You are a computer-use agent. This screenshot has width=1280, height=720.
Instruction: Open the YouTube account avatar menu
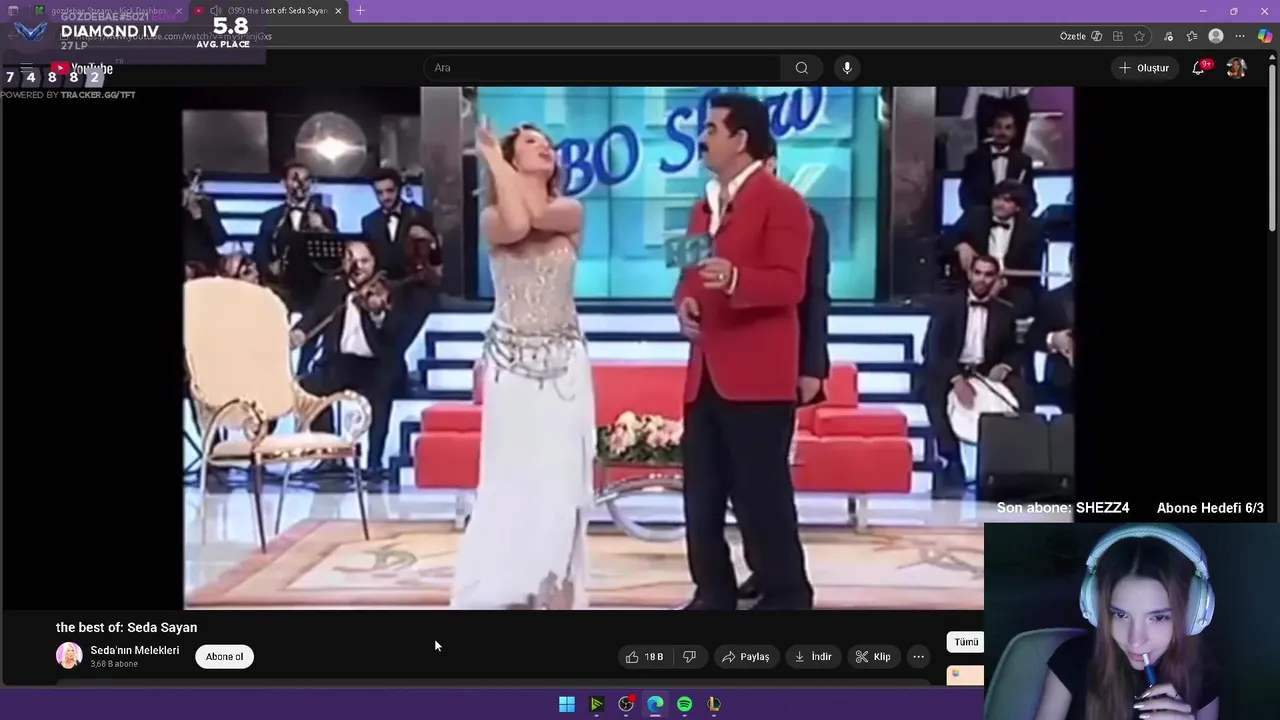pyautogui.click(x=1236, y=68)
